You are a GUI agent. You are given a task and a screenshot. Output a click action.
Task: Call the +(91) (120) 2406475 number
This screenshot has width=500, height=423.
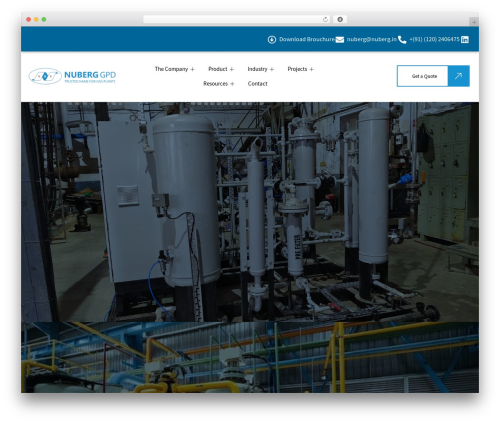pyautogui.click(x=434, y=39)
